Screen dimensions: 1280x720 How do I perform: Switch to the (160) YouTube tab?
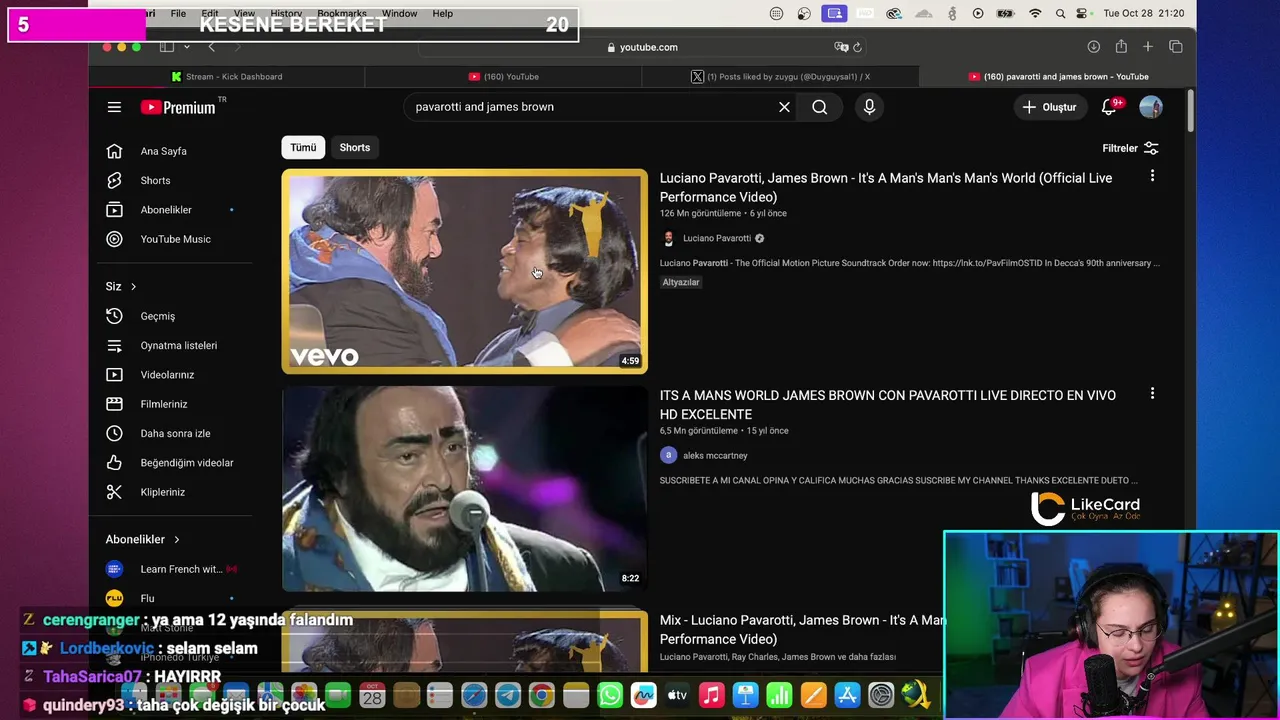click(x=503, y=76)
